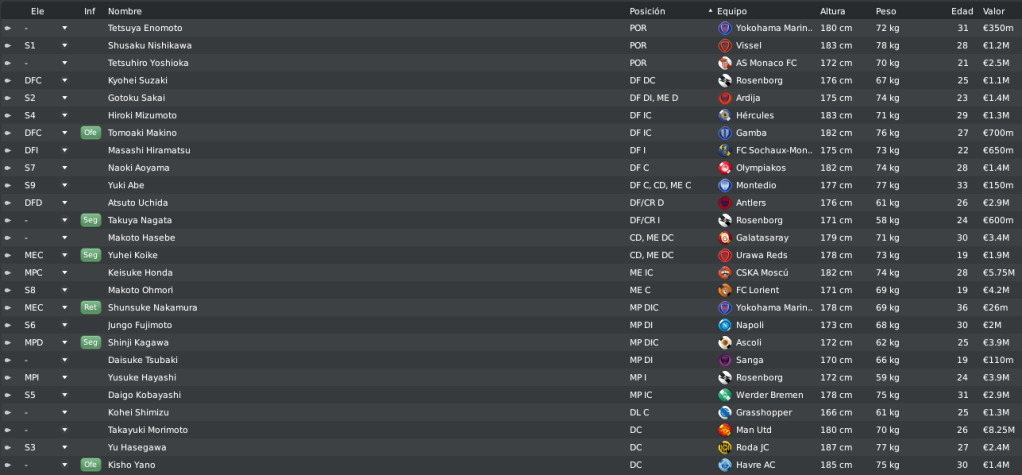Open Makoto Hasebe player profile
Viewport: 1022px width, 475px height.
pos(141,238)
